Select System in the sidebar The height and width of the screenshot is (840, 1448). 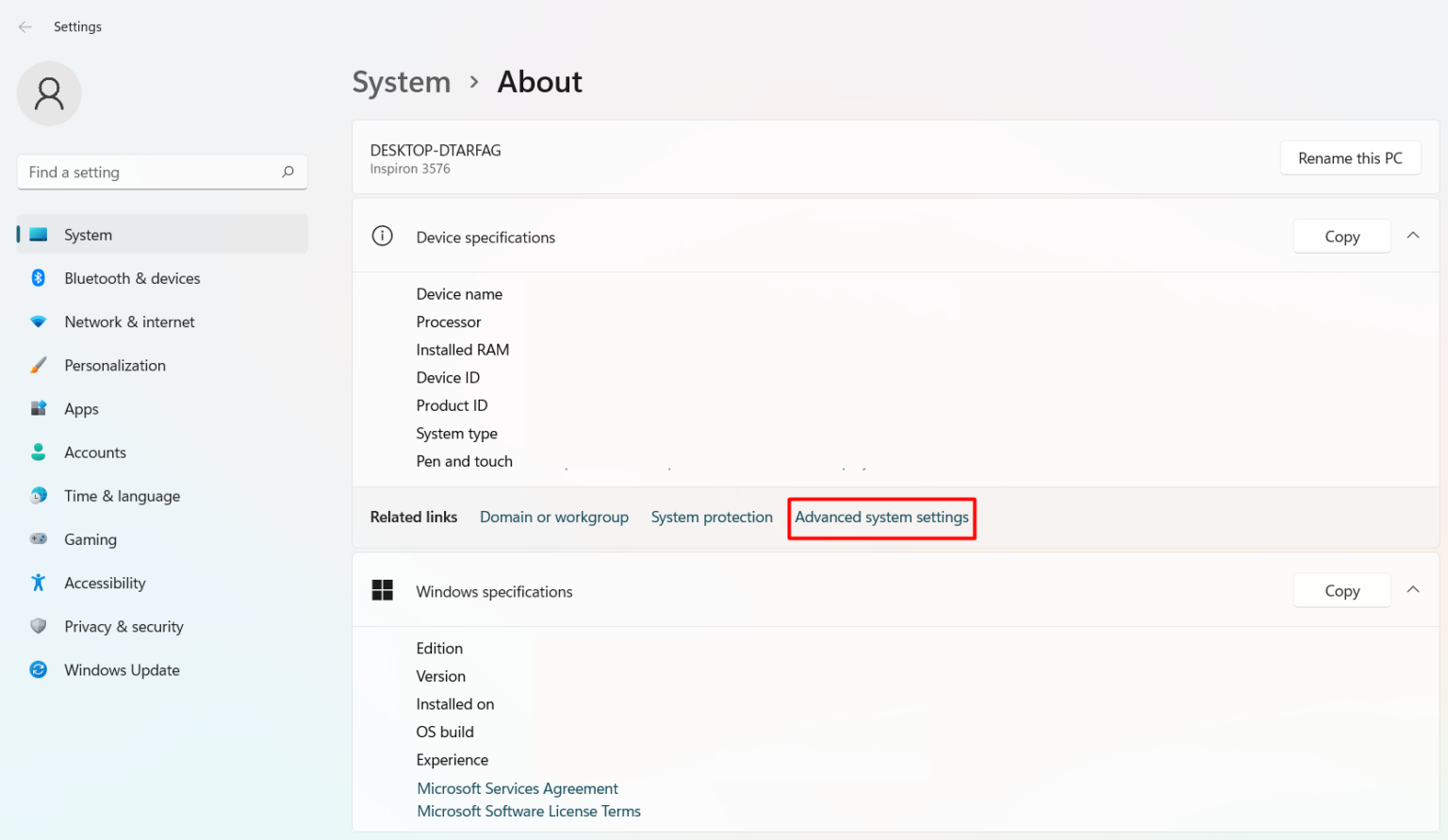tap(88, 234)
